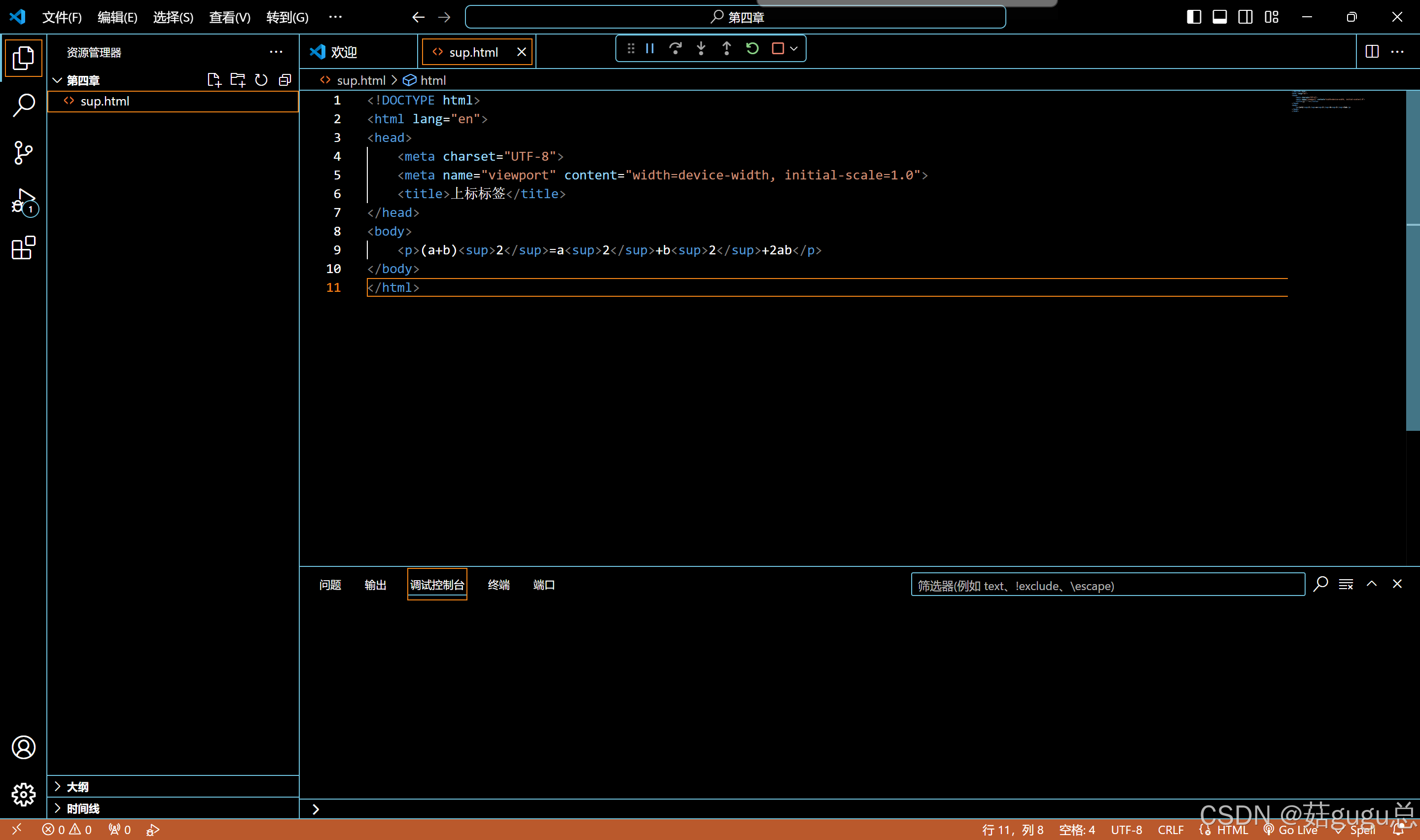Open Source Control view

tap(23, 153)
